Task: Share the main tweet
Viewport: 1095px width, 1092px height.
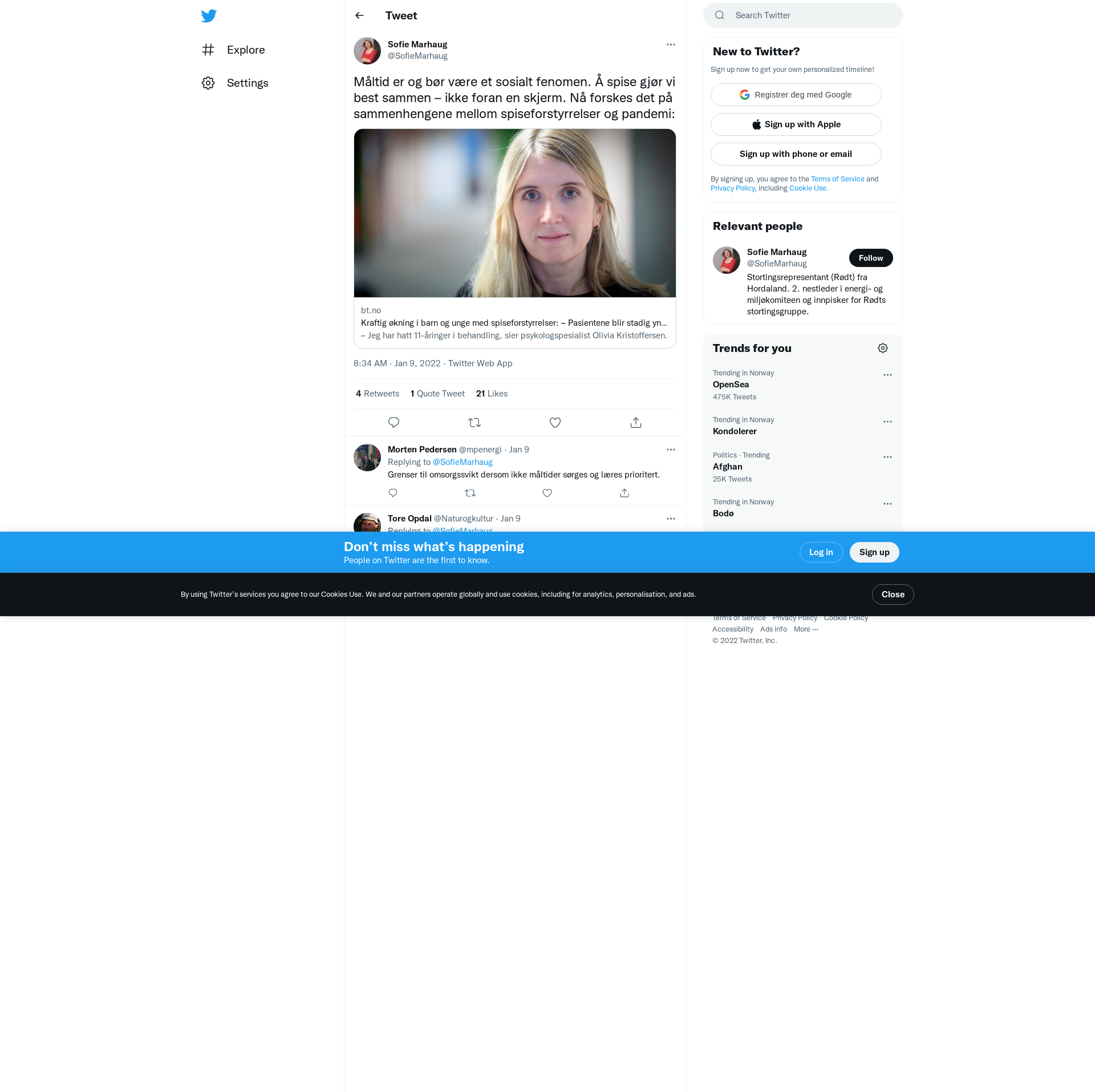Action: [x=636, y=422]
